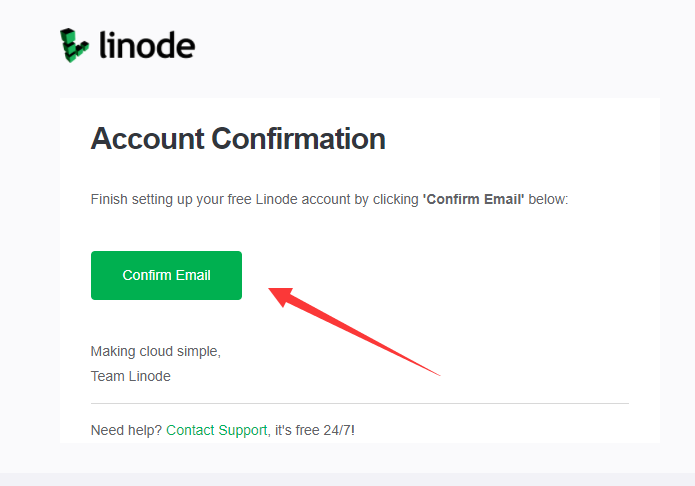Click the word 'Account' in the heading
Screen dimensions: 695x486
coord(148,139)
